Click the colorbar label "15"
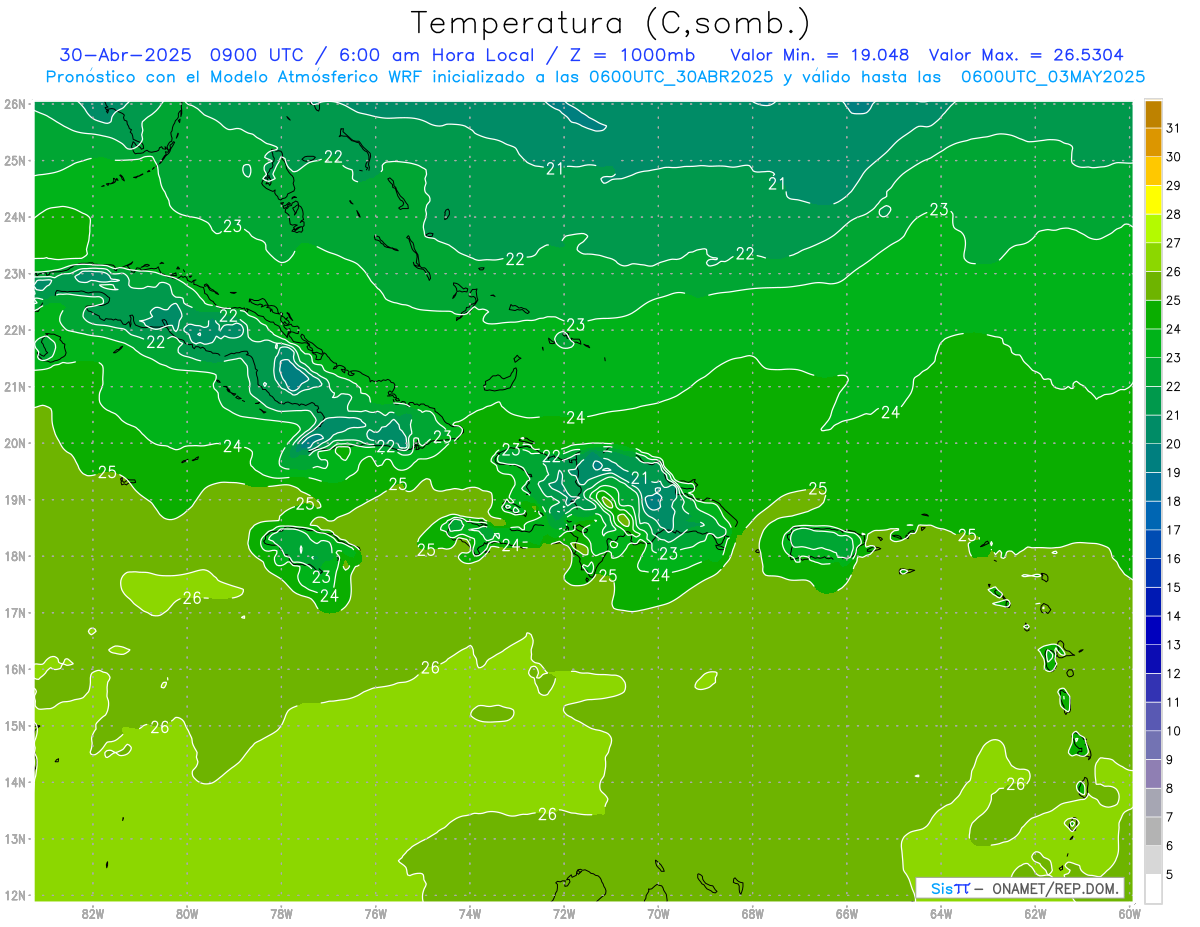This screenshot has height=927, width=1200. pyautogui.click(x=1174, y=587)
